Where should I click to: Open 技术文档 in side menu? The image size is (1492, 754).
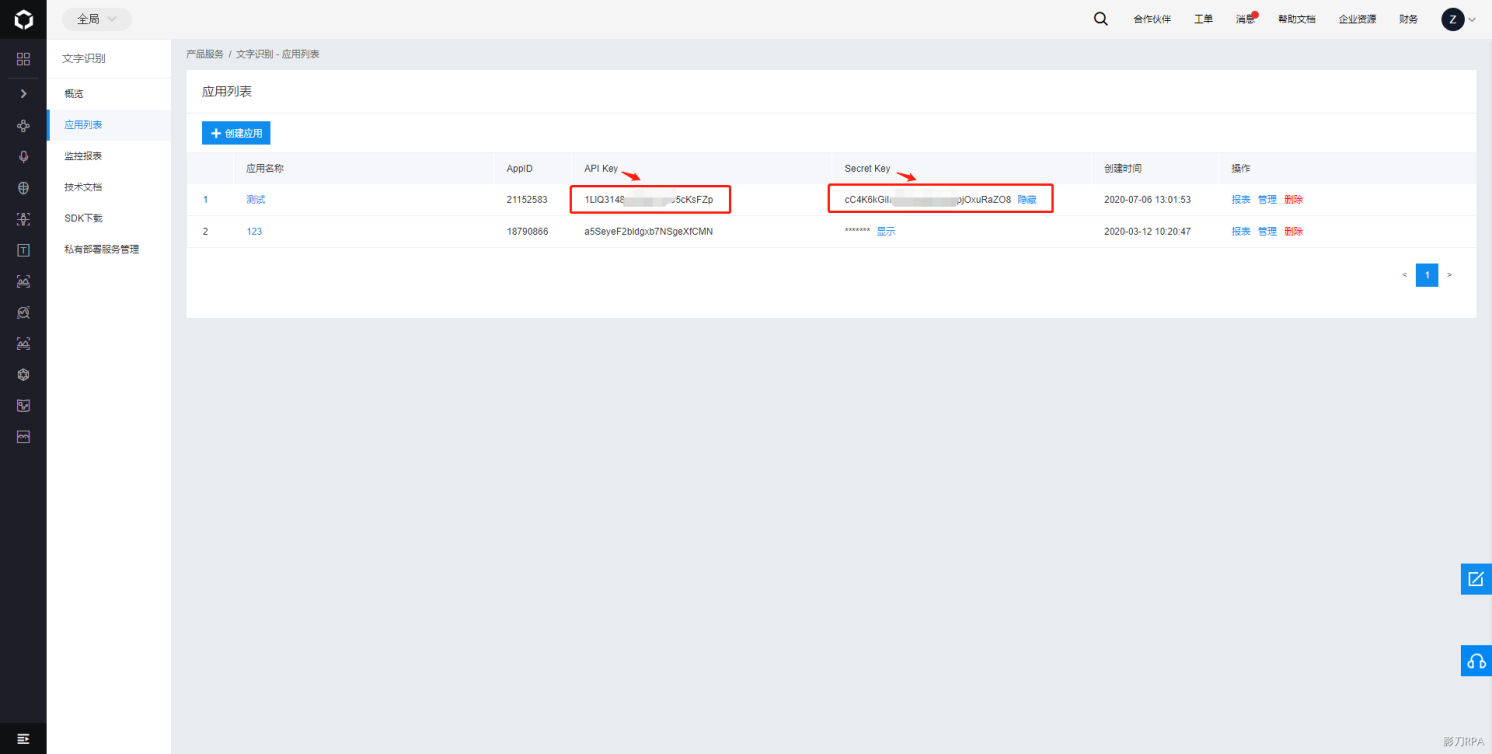coord(83,187)
